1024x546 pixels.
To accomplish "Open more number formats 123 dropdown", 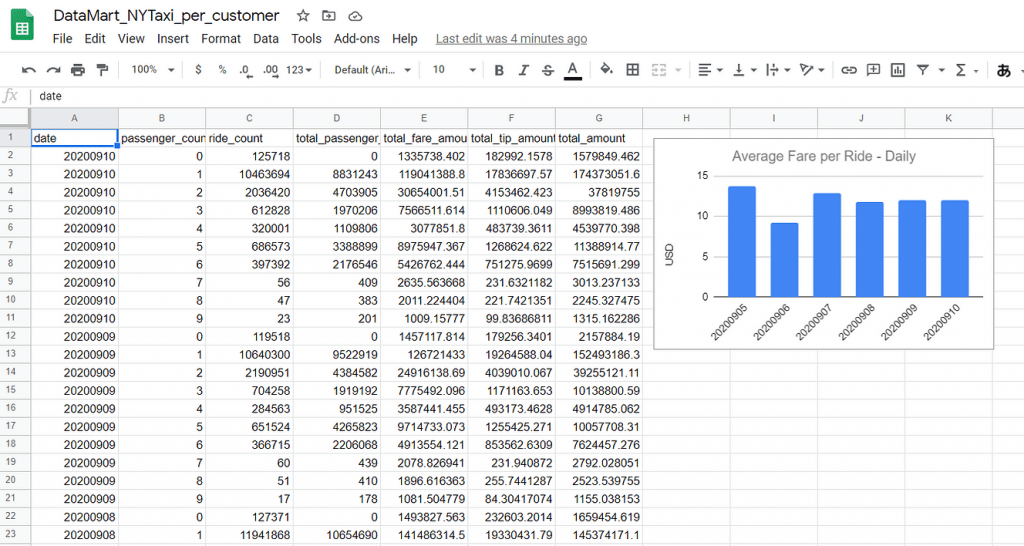I will [299, 70].
